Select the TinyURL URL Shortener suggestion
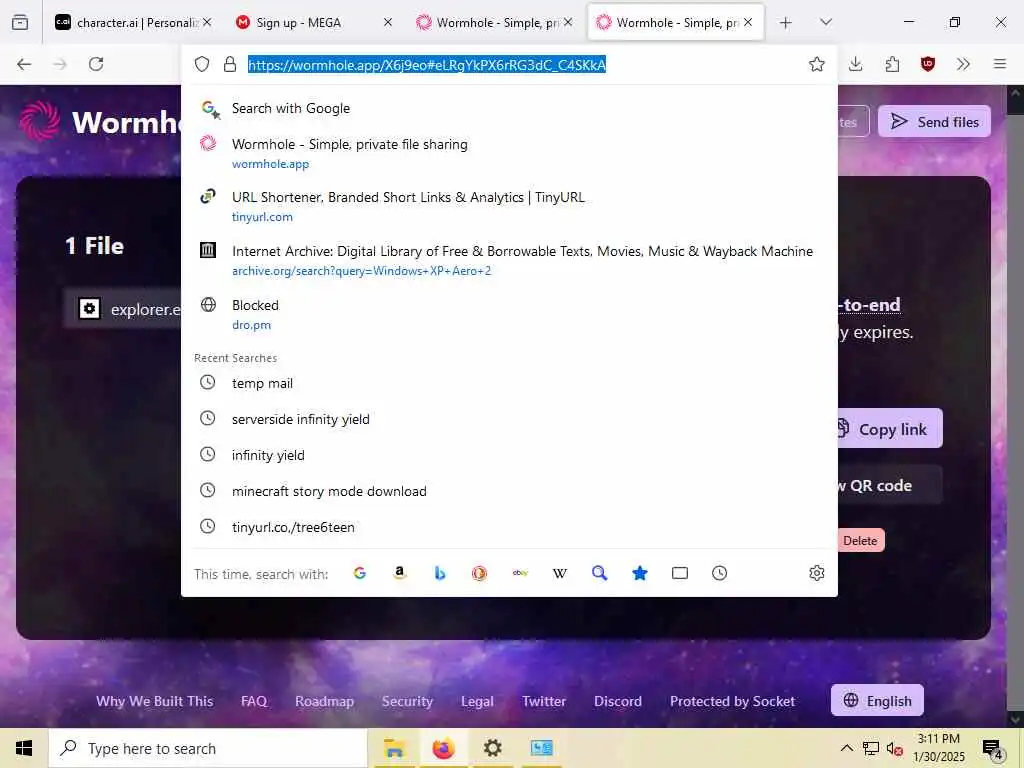 click(509, 206)
